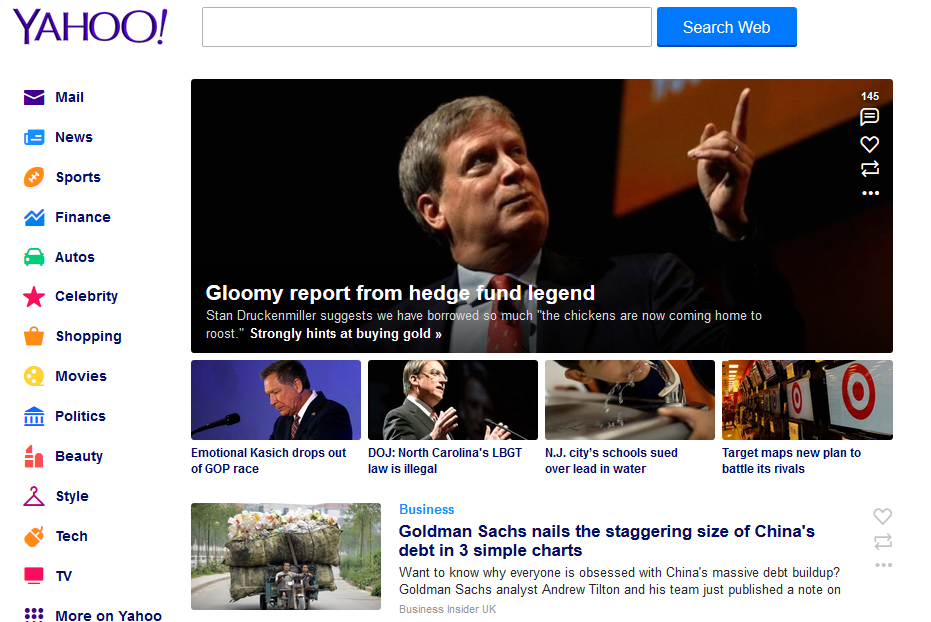Open the Celebrity section label
The width and height of the screenshot is (931, 622).
click(x=86, y=296)
